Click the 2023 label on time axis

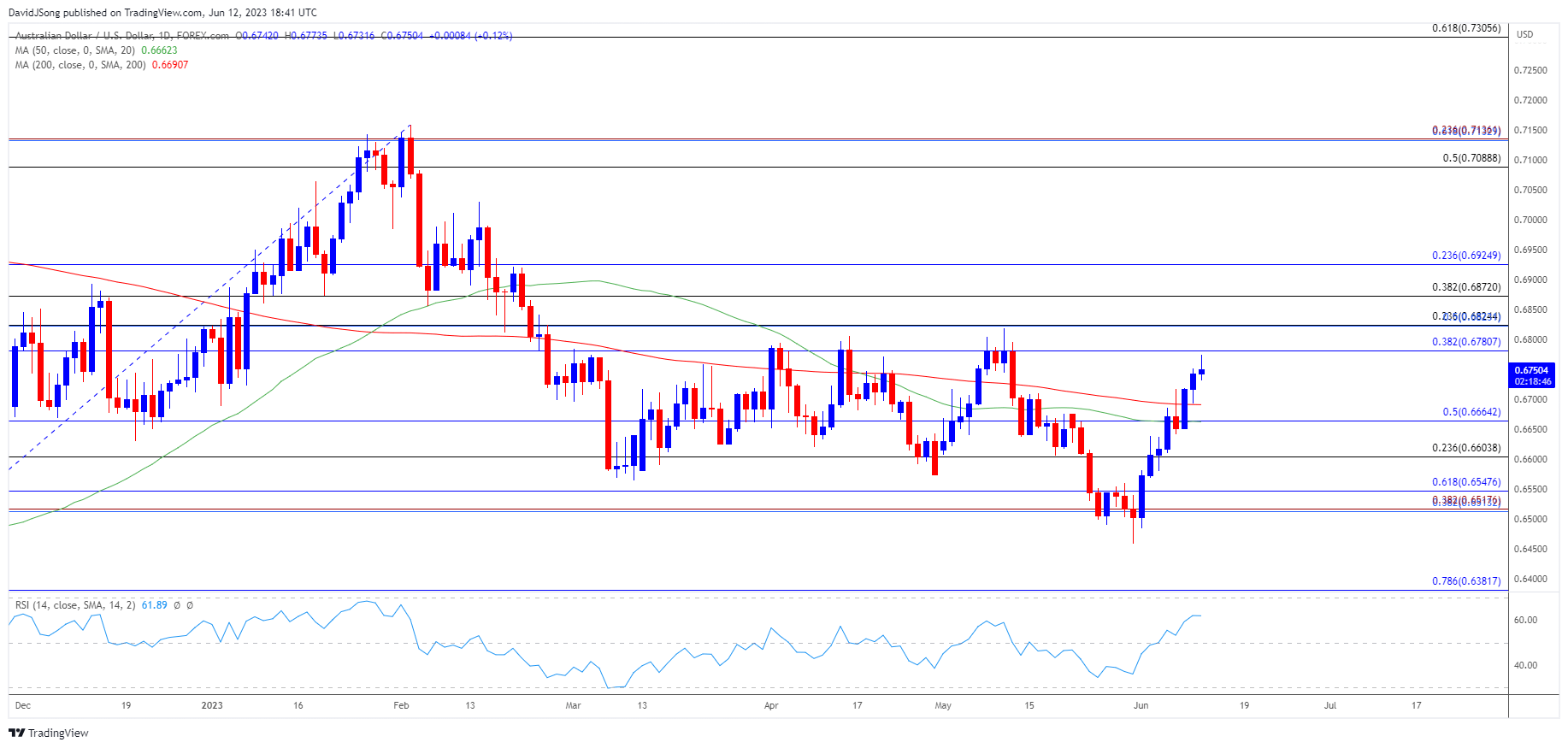tap(212, 705)
